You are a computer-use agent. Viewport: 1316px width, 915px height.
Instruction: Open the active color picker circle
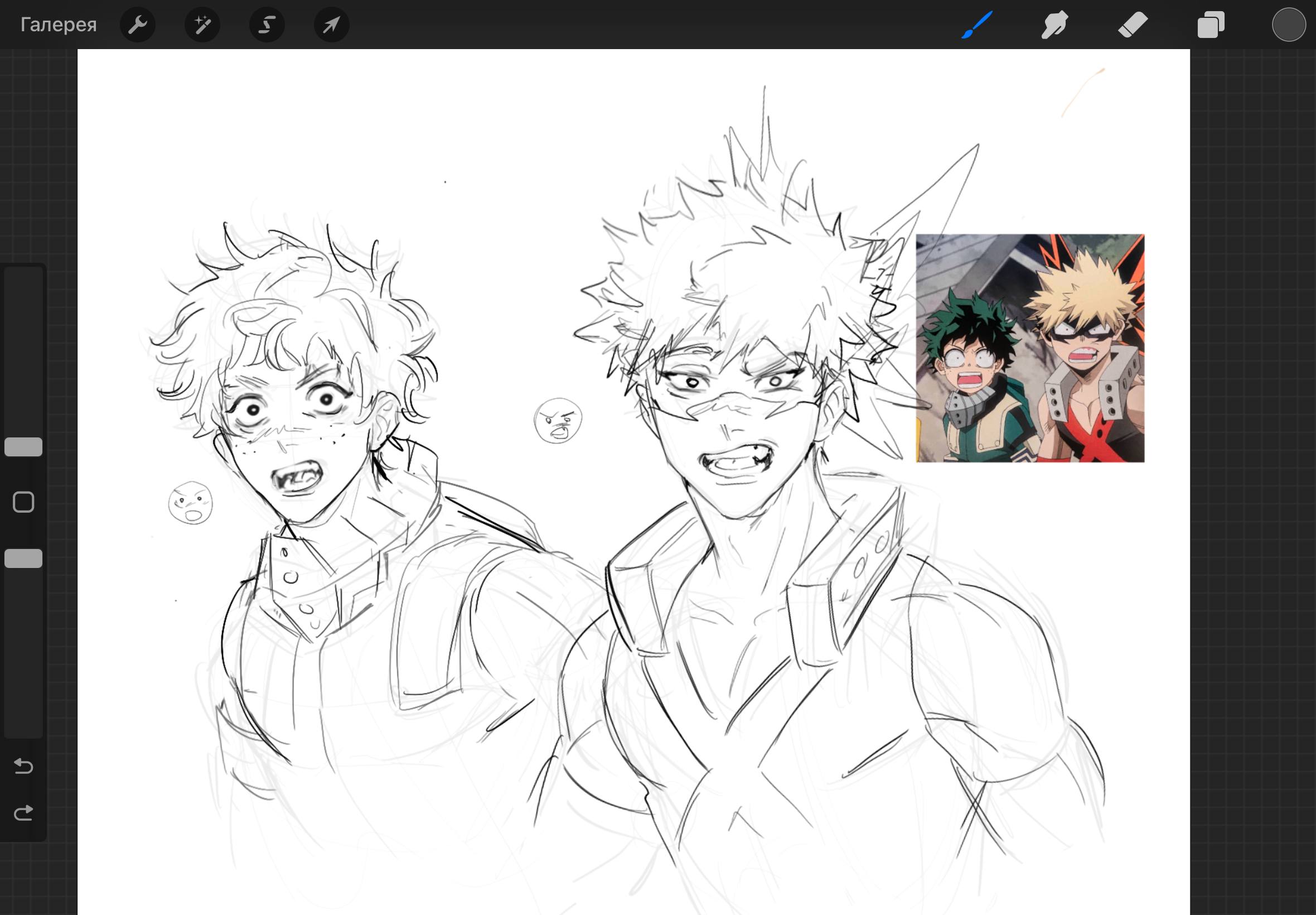coord(1289,25)
